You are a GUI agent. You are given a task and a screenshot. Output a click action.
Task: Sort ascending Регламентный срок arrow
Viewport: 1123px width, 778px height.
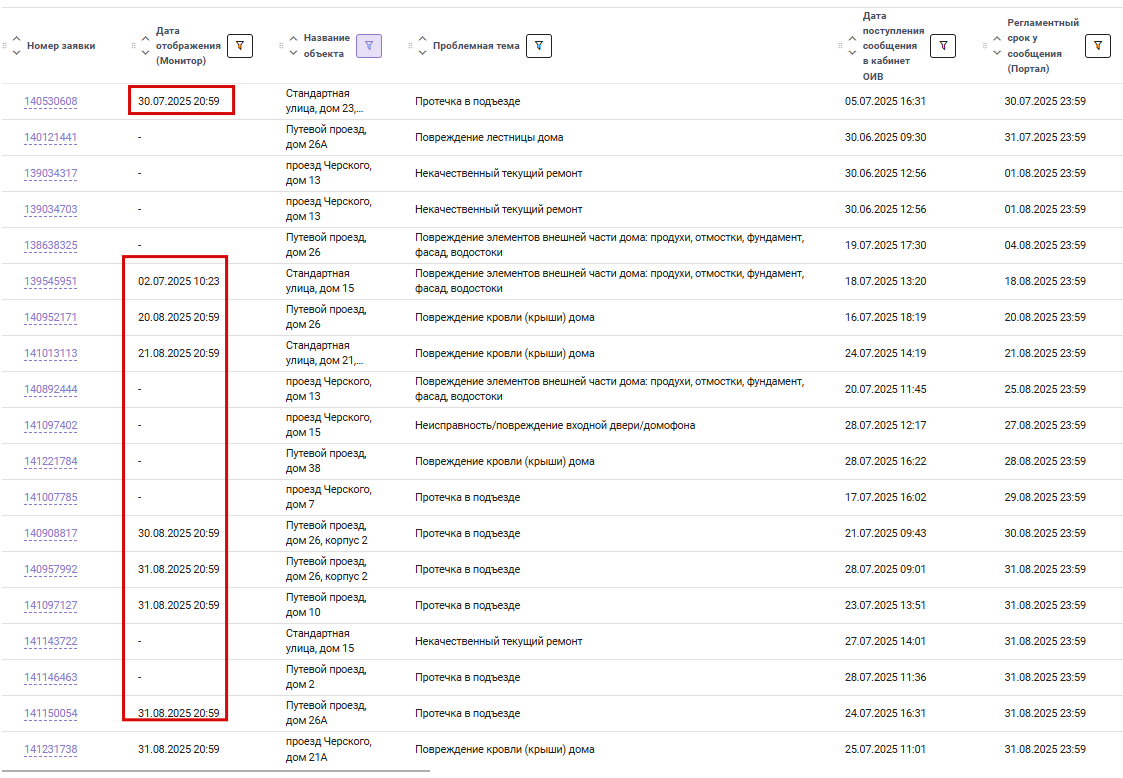pyautogui.click(x=997, y=39)
